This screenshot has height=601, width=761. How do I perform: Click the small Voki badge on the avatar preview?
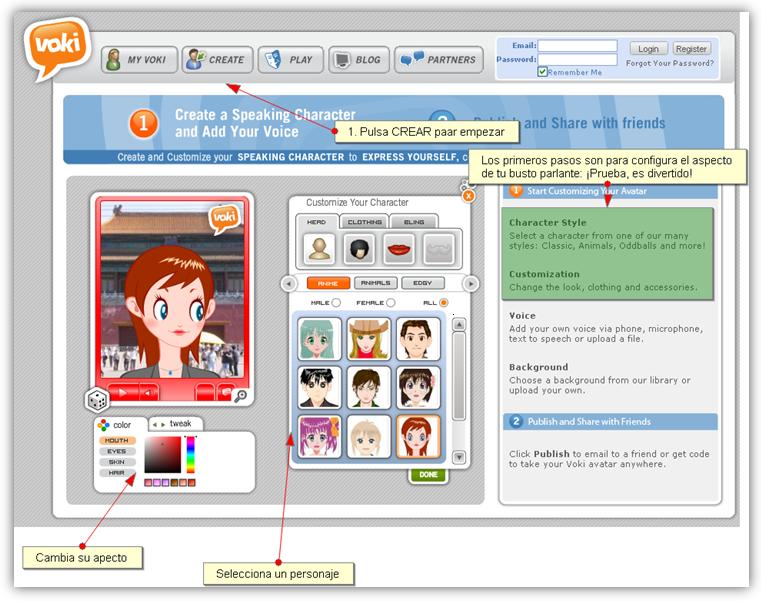click(x=225, y=217)
